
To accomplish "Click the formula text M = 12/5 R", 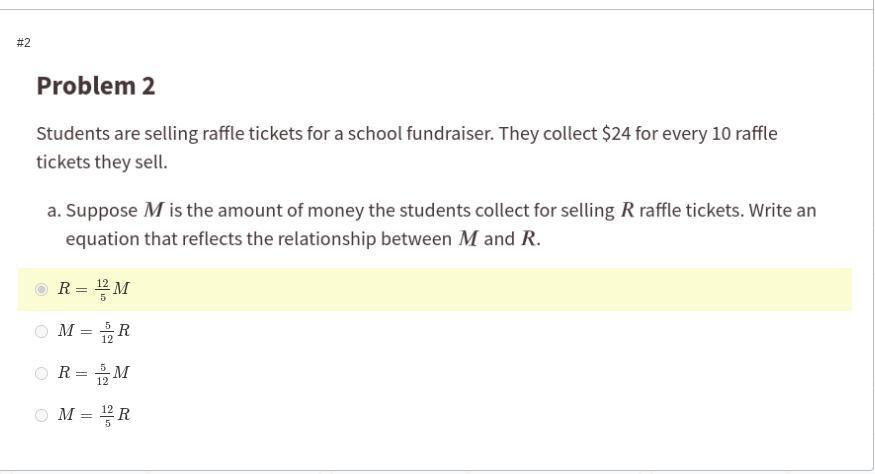I will coord(94,415).
